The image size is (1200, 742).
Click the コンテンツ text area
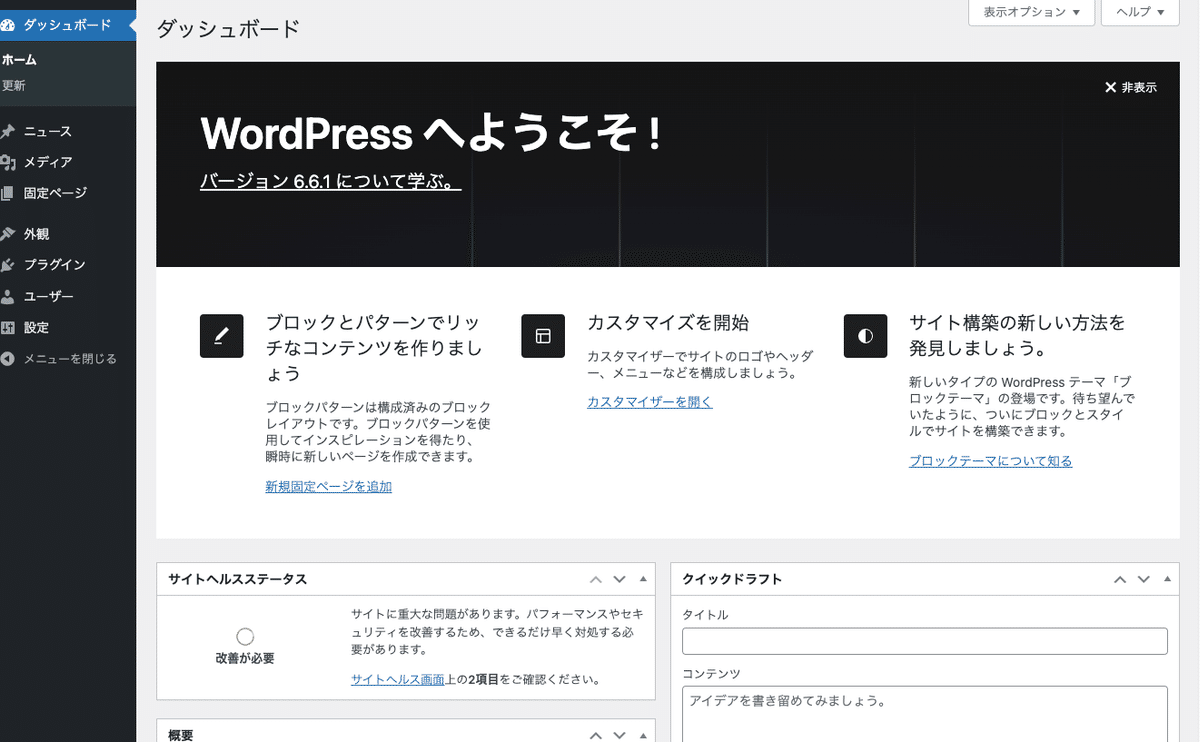[925, 714]
